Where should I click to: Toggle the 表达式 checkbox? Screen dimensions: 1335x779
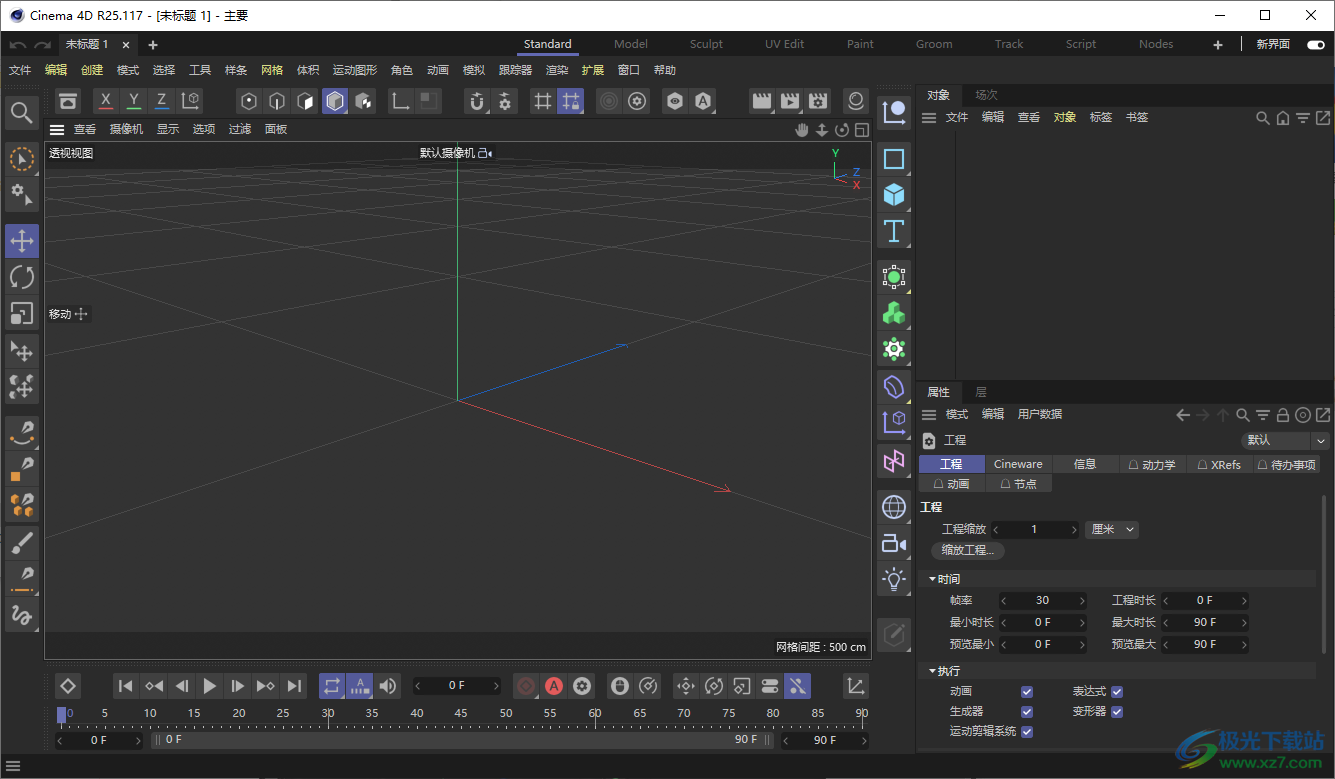1117,691
